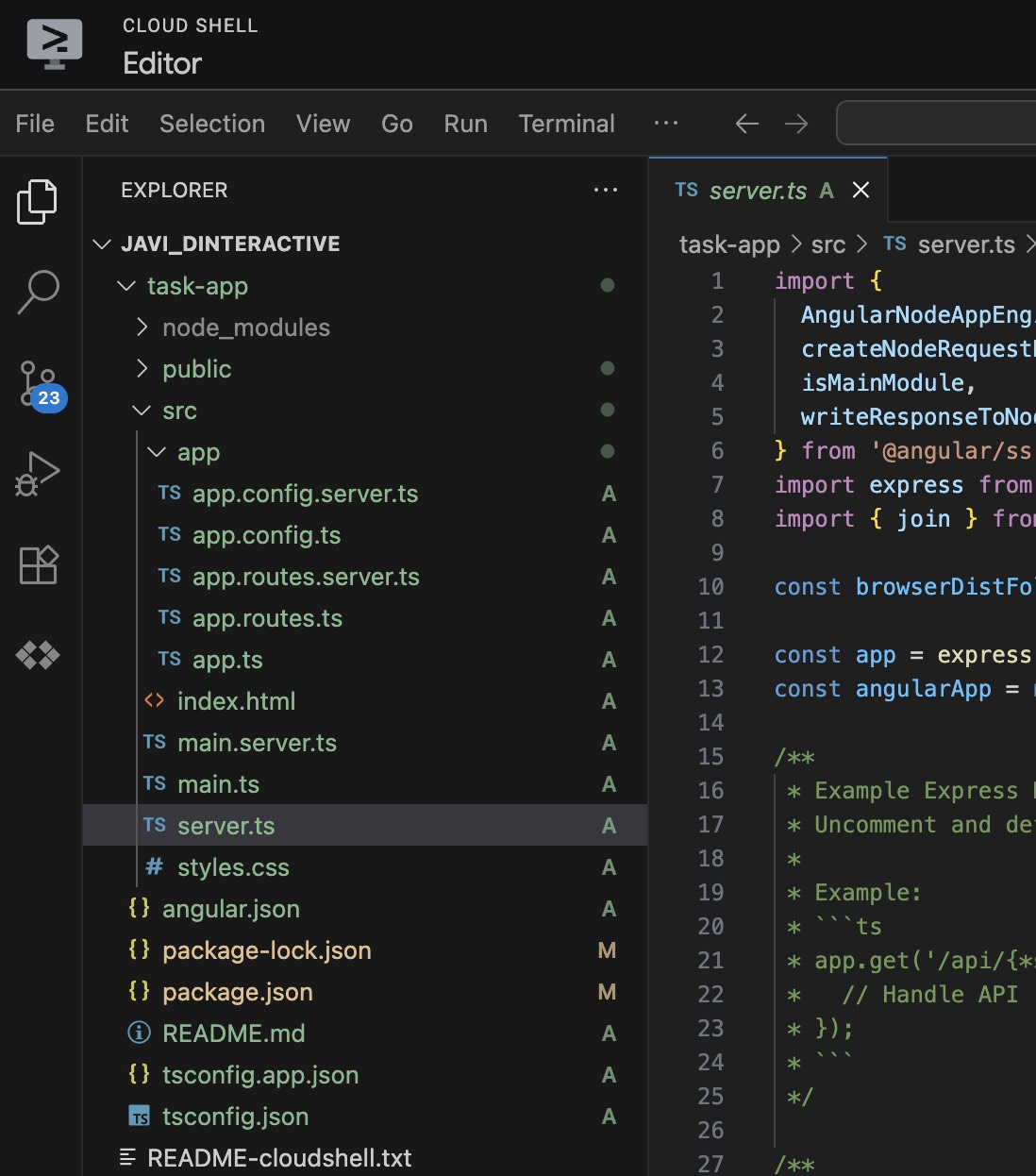
Task: Select the Search icon in the activity bar
Action: [38, 293]
